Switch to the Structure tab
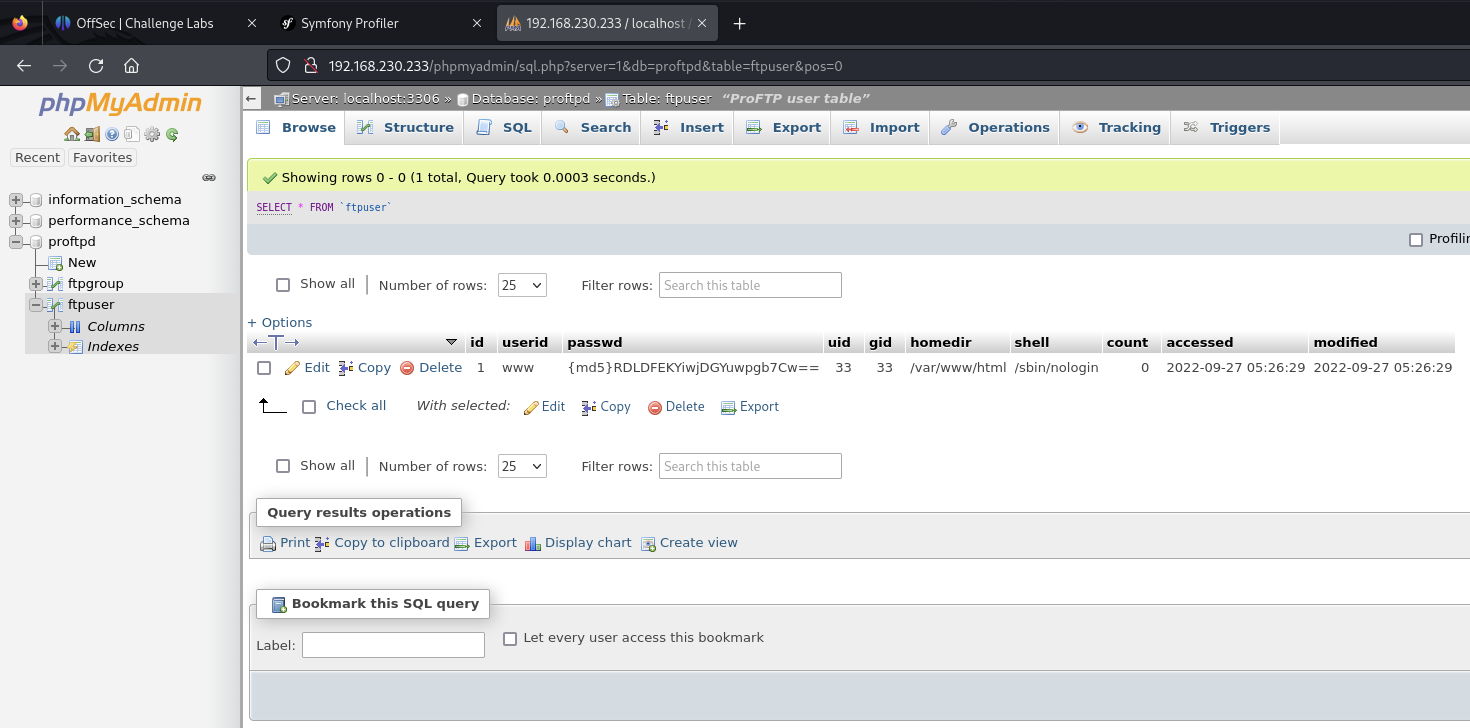The image size is (1470, 728). [x=405, y=127]
